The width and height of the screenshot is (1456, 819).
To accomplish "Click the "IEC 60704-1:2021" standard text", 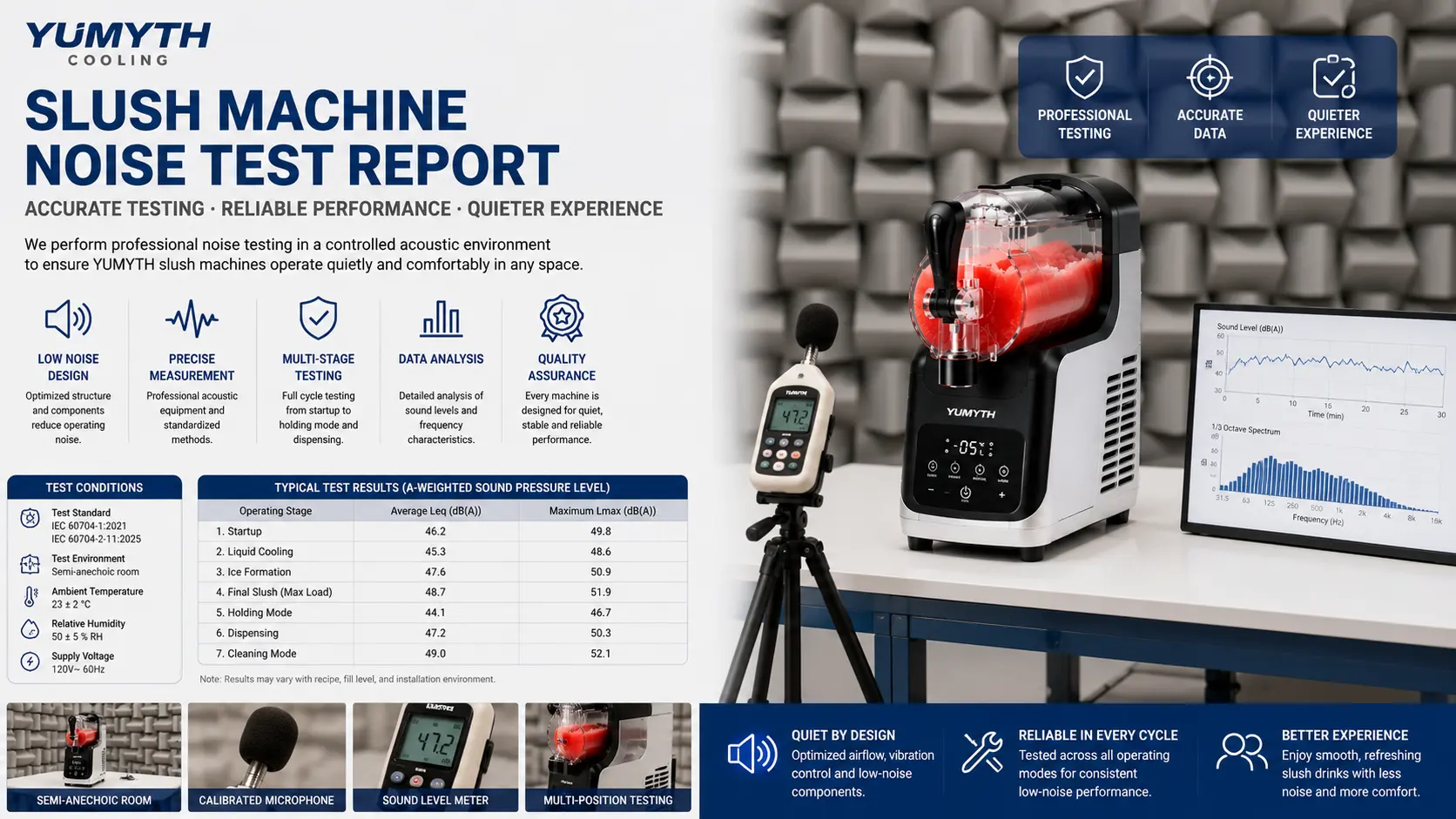I will coord(89,526).
